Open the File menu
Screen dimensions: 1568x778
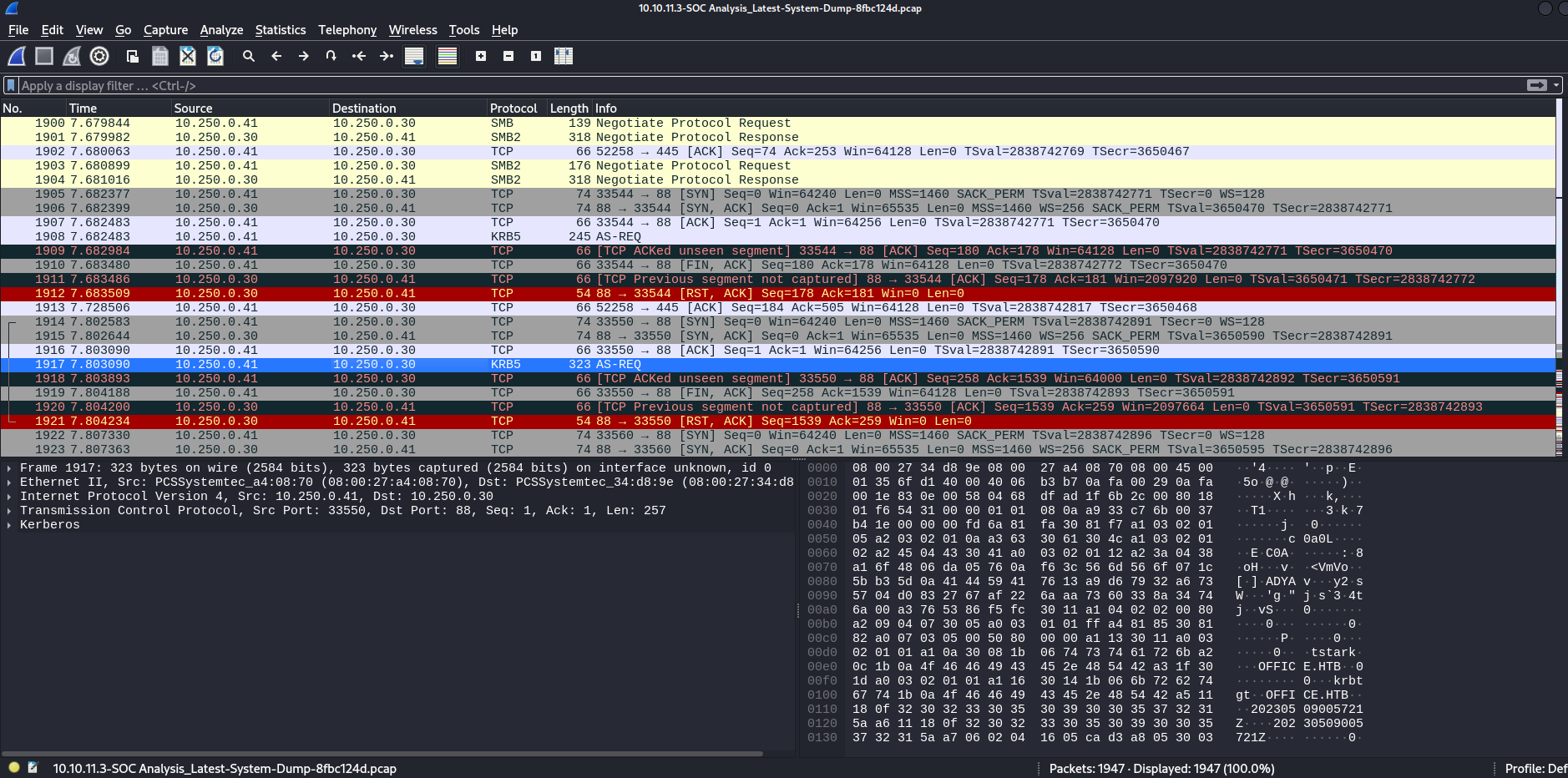tap(18, 30)
